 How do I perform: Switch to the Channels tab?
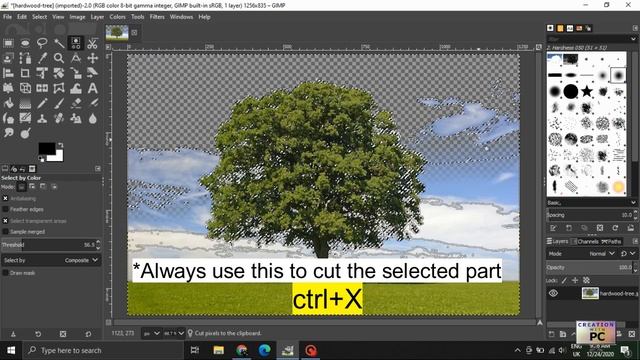[x=585, y=241]
